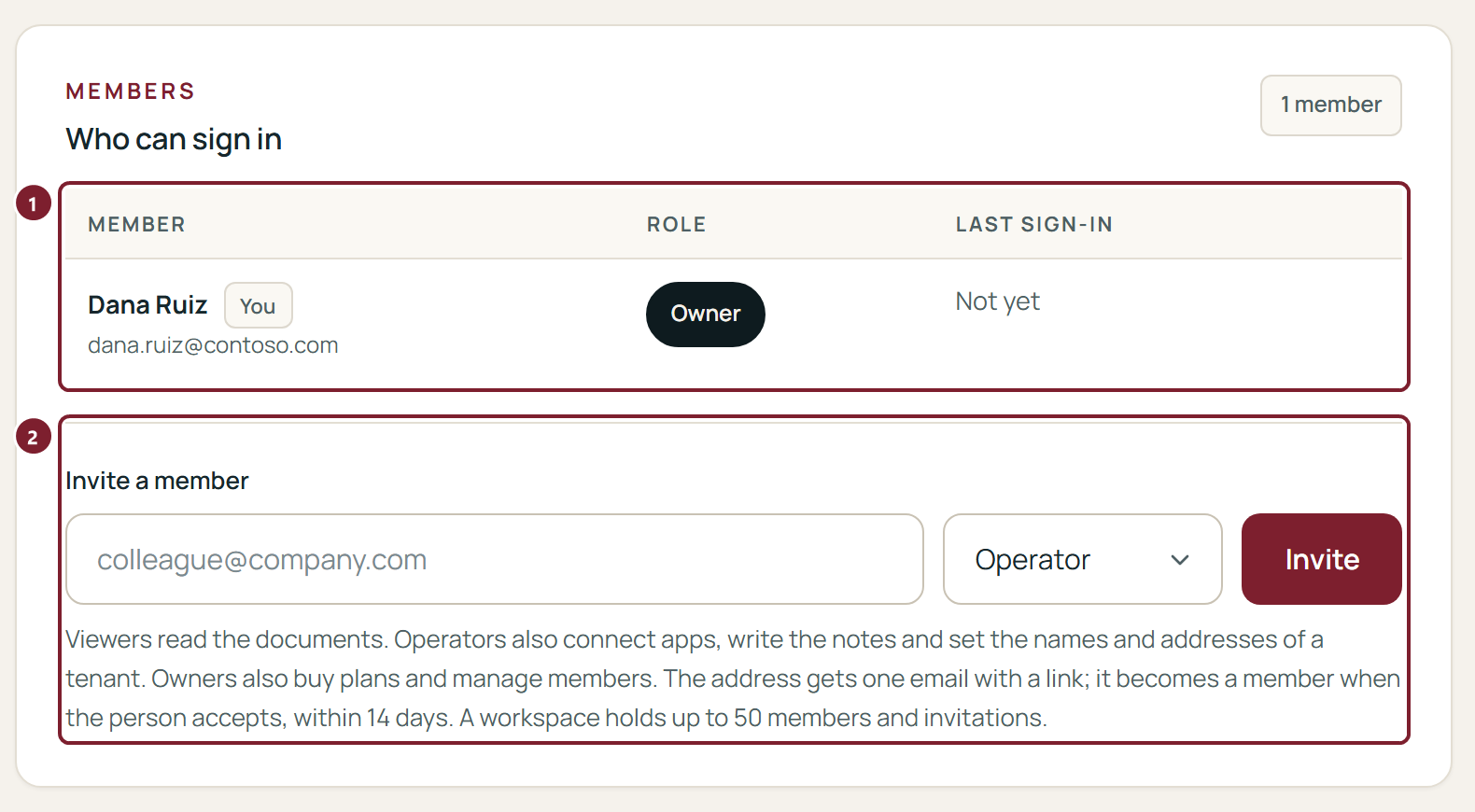
Task: Focus the colleague@company.com email field
Action: [x=495, y=559]
